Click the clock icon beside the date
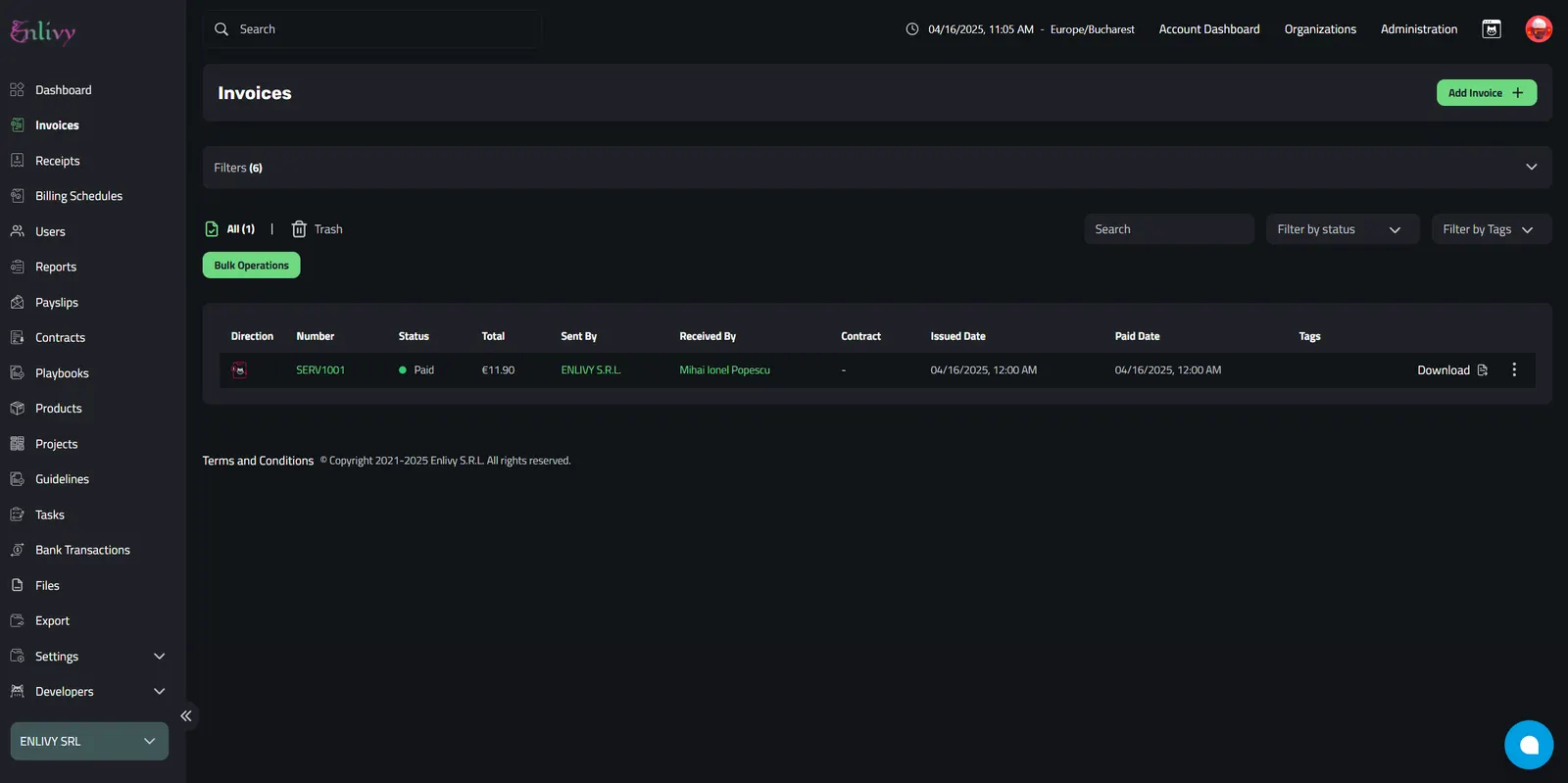The width and height of the screenshot is (1568, 783). click(912, 29)
